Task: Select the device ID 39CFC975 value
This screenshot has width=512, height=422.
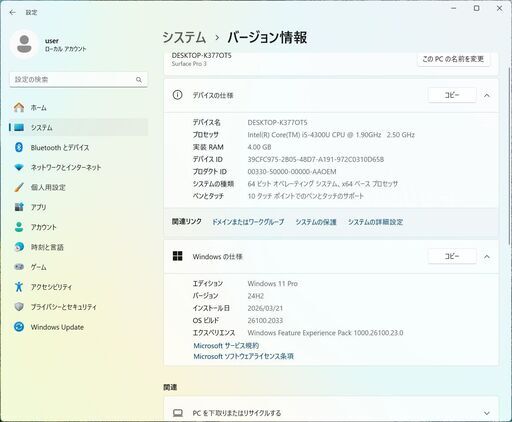Action: (316, 159)
